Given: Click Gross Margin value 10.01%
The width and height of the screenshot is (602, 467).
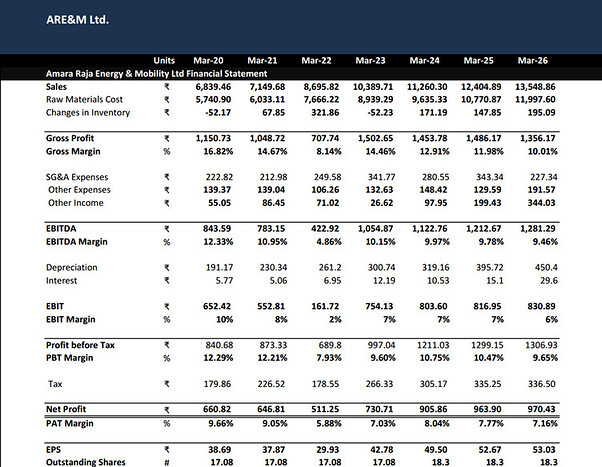Looking at the screenshot, I should 542,151.
